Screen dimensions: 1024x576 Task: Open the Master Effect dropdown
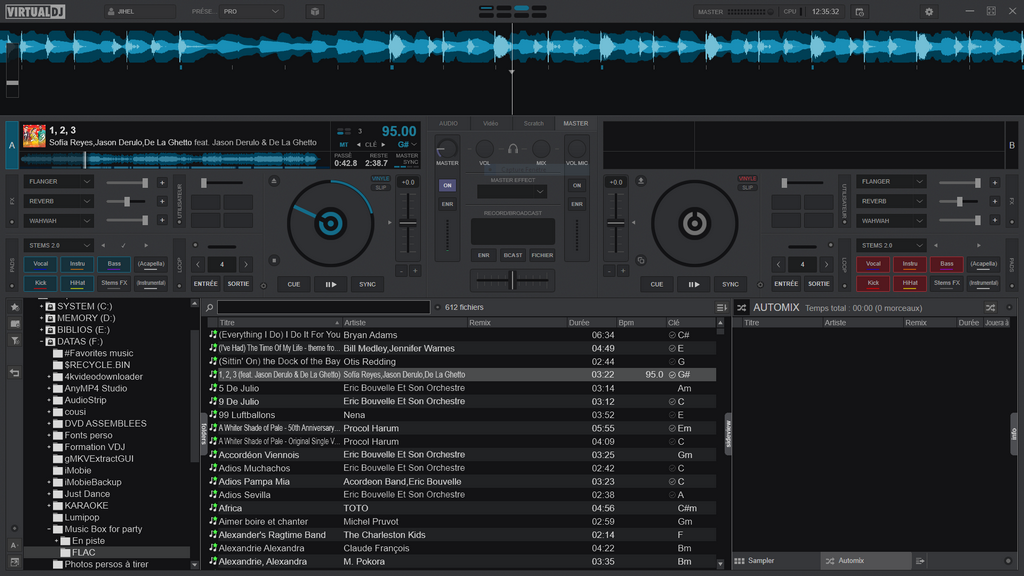coord(511,192)
